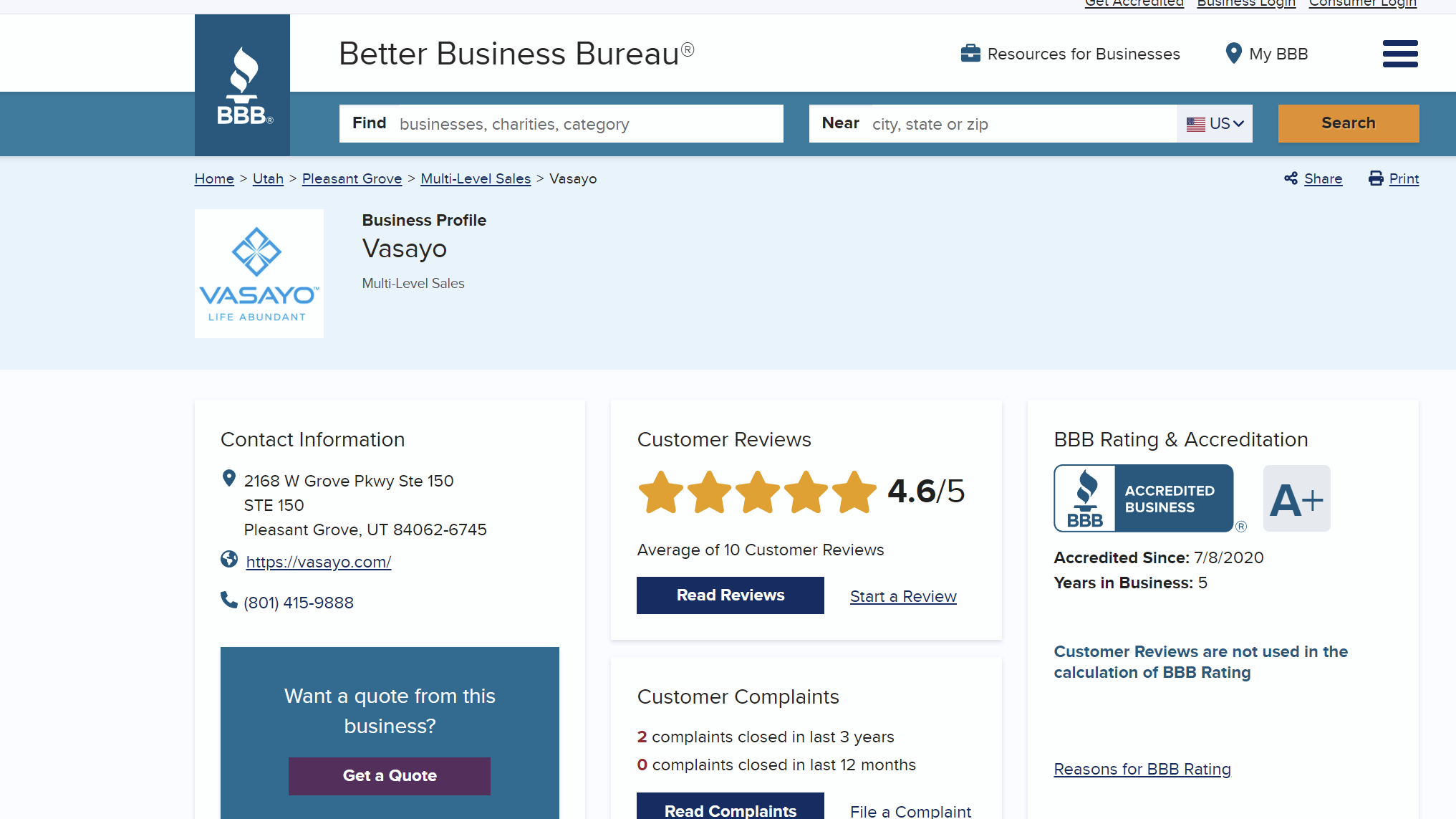Click the 4.6/5 rating score
The height and width of the screenshot is (819, 1456).
pyautogui.click(x=926, y=491)
